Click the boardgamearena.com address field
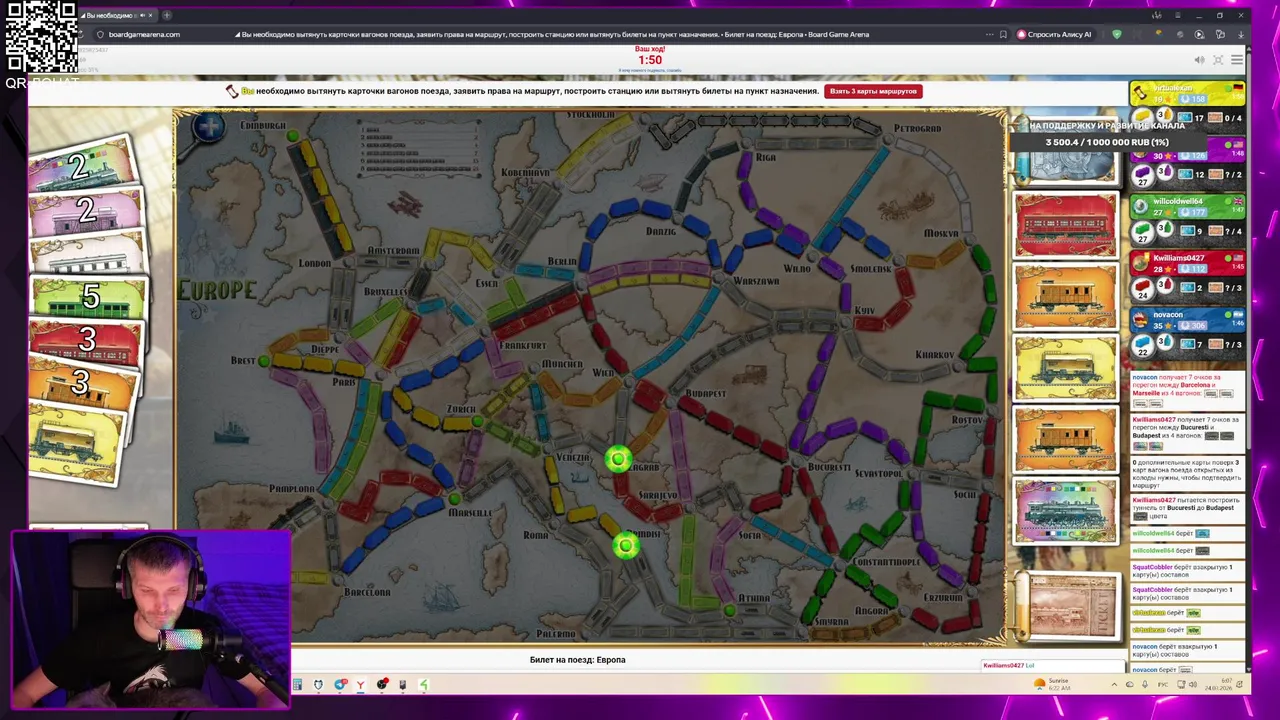This screenshot has height=720, width=1280. point(144,34)
